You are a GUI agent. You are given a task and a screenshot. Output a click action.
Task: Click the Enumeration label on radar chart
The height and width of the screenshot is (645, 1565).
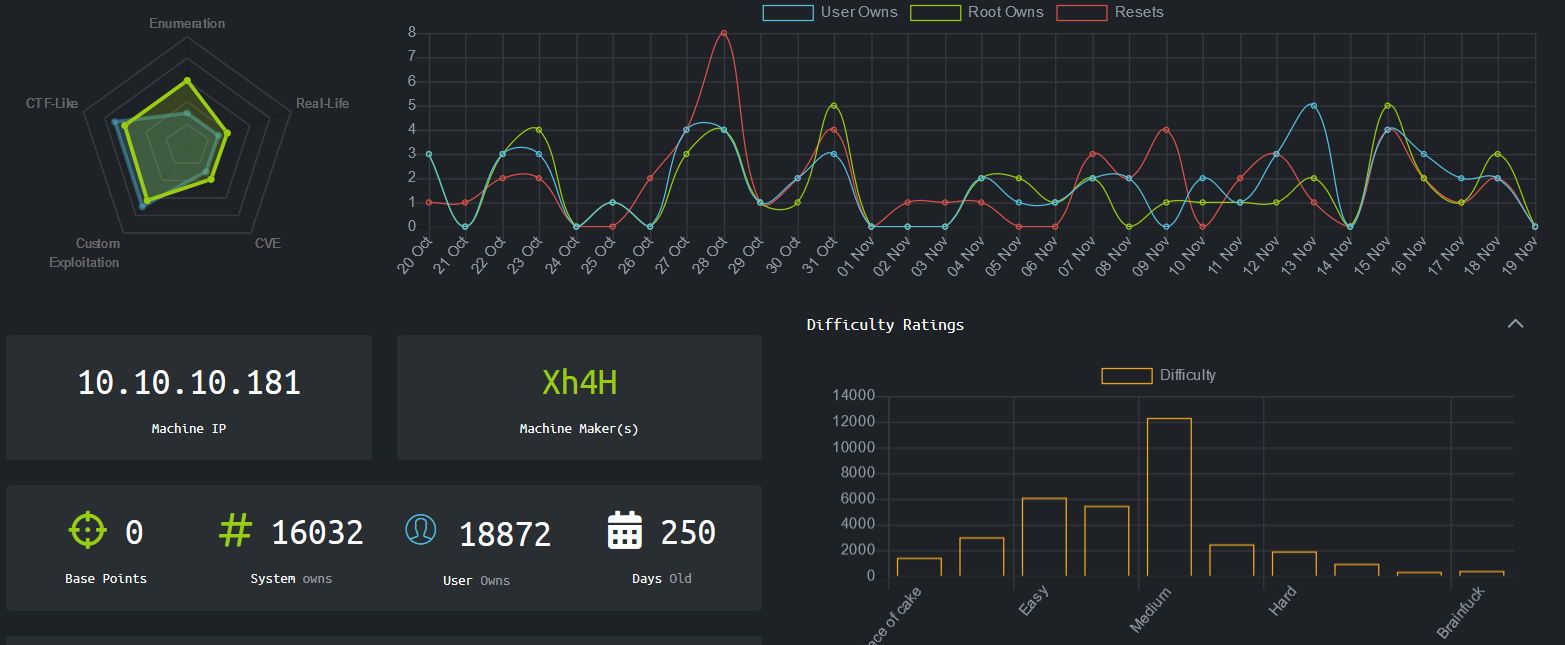coord(187,23)
